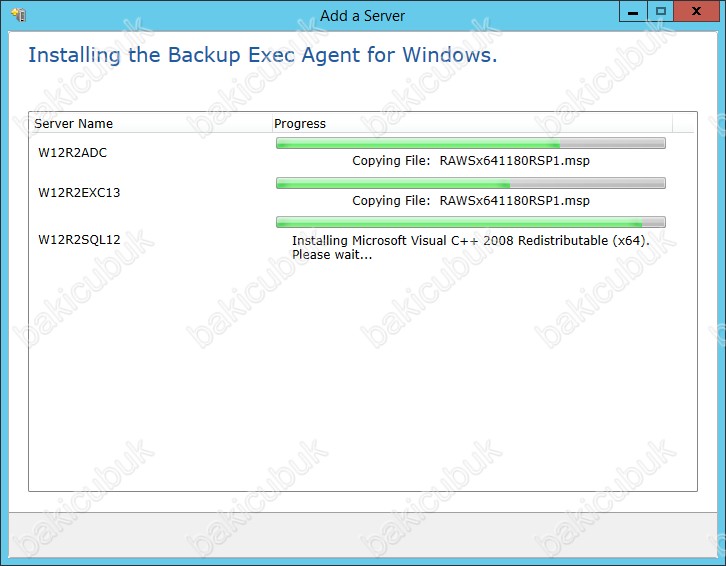Click the Server Name column header

150,124
